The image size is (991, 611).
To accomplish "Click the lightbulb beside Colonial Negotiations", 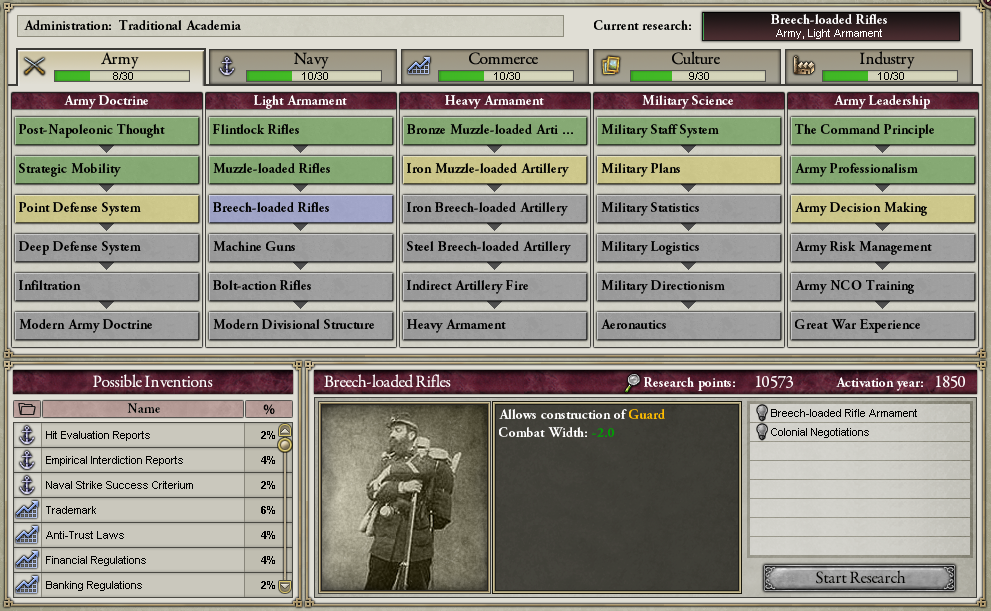I will [x=762, y=432].
